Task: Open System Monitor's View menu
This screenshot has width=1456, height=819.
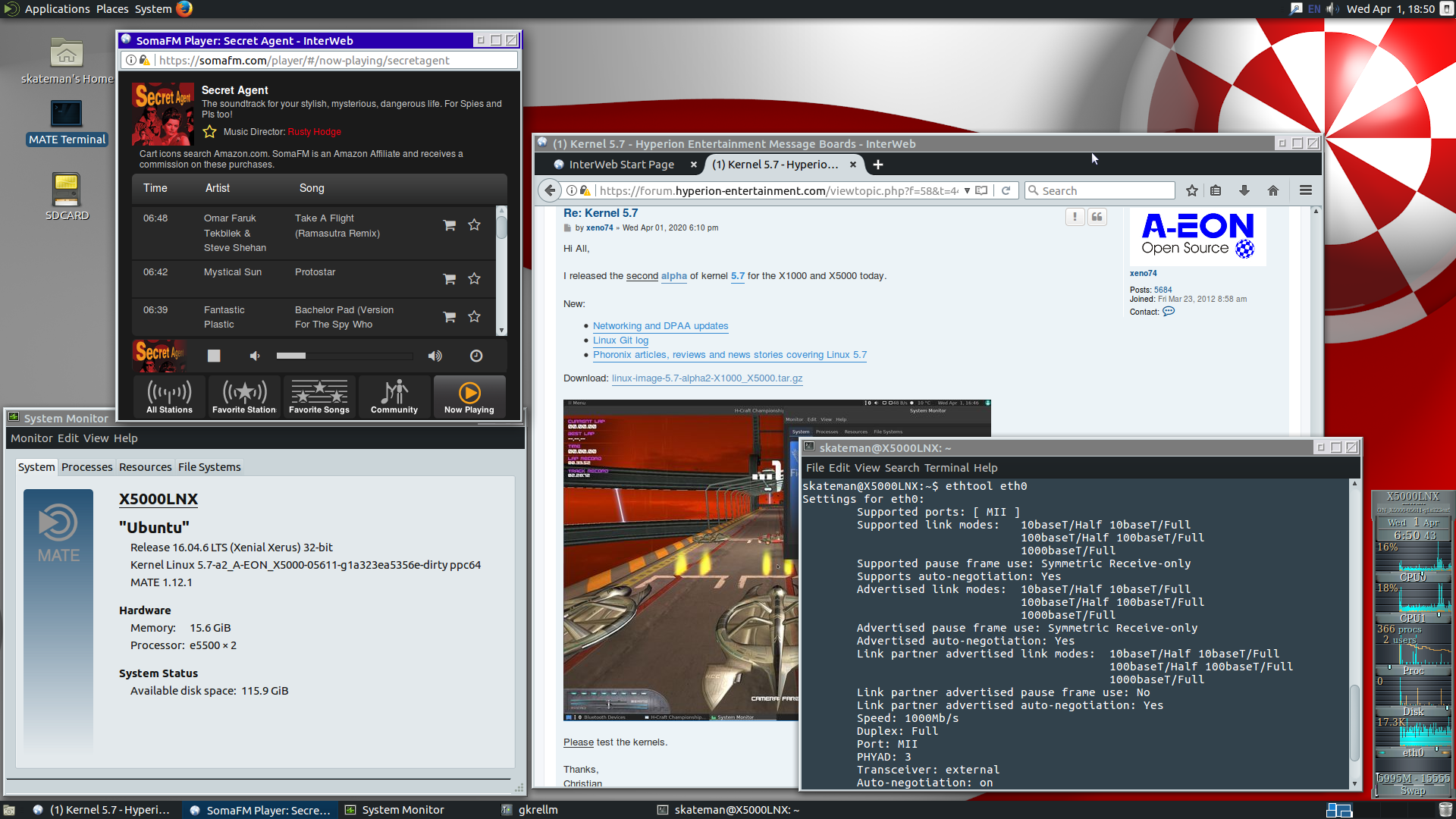Action: (x=96, y=438)
